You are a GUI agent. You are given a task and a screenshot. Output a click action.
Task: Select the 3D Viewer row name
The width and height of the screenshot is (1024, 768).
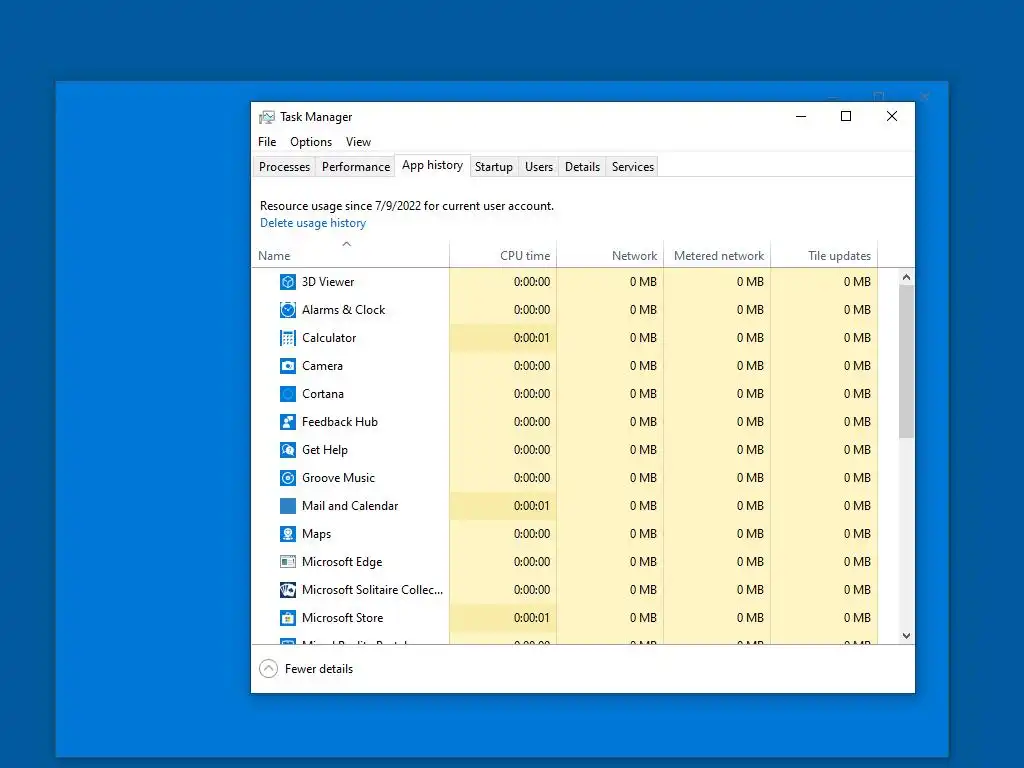tap(328, 282)
